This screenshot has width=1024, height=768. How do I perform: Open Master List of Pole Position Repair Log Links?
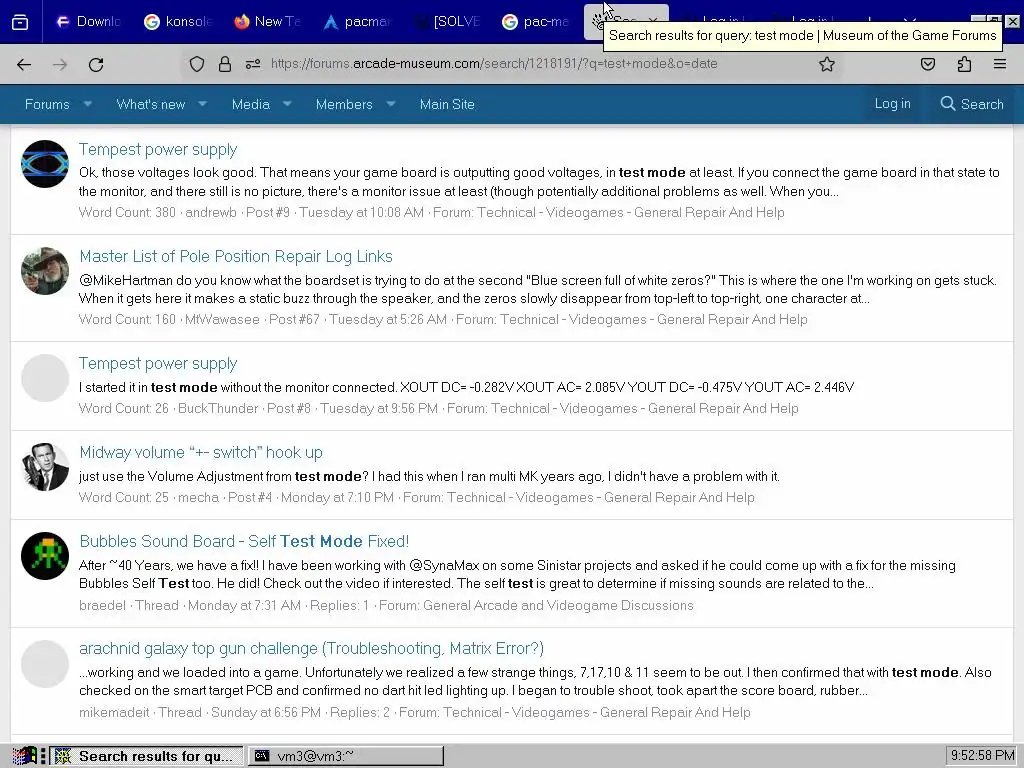(x=236, y=257)
